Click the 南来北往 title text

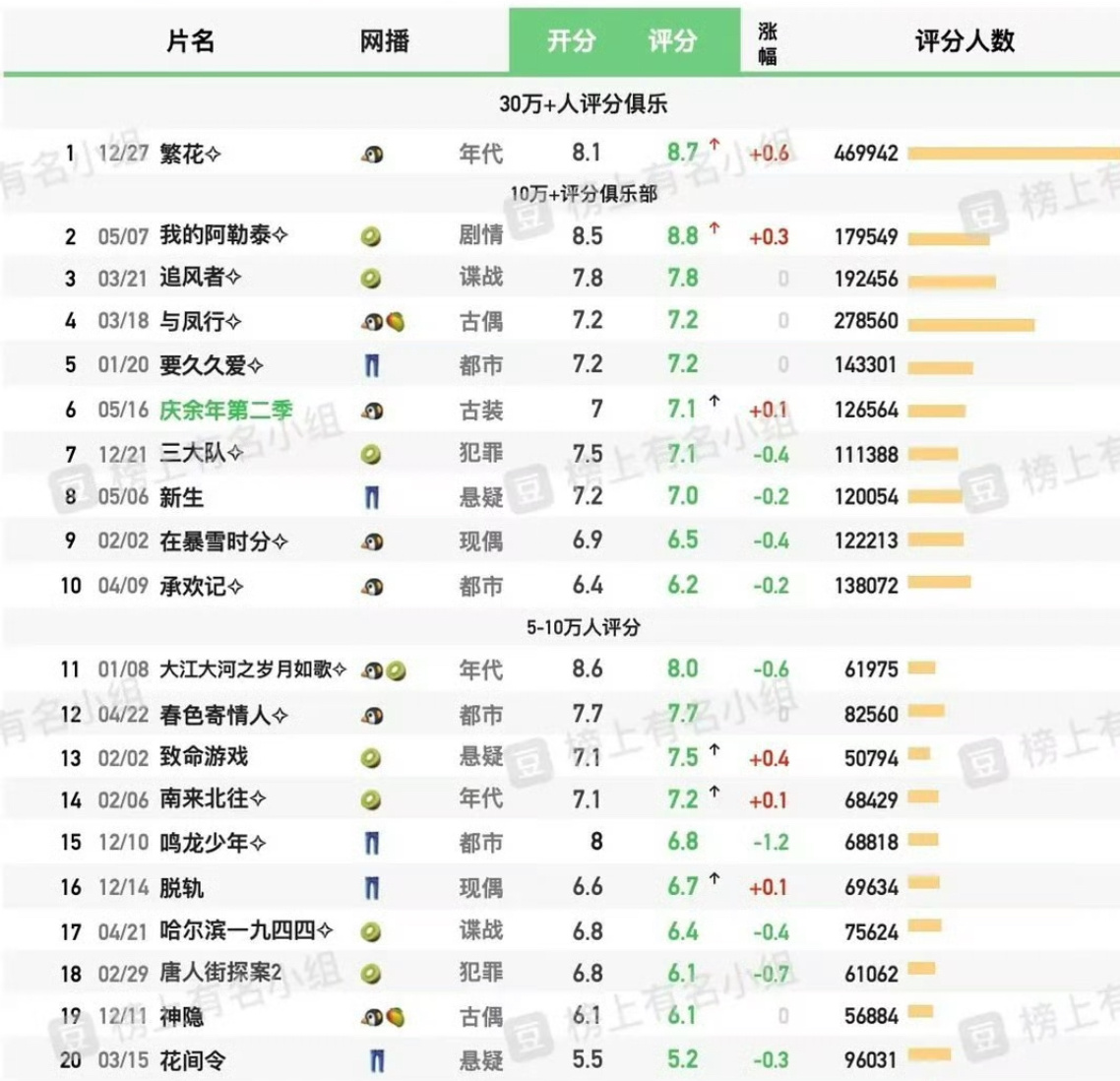(x=213, y=798)
